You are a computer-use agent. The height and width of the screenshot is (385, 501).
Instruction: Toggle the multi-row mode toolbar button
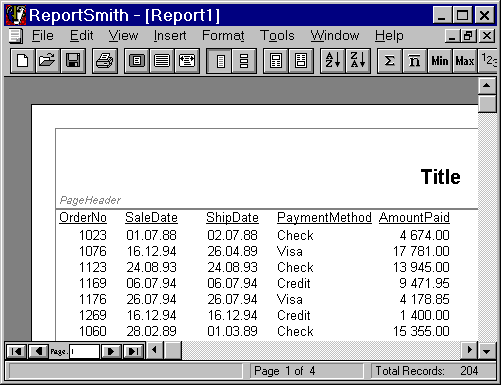coord(244,61)
